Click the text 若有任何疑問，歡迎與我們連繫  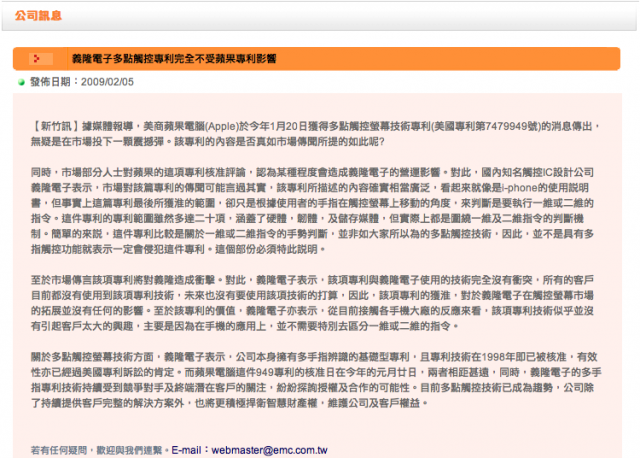[x=96, y=450]
